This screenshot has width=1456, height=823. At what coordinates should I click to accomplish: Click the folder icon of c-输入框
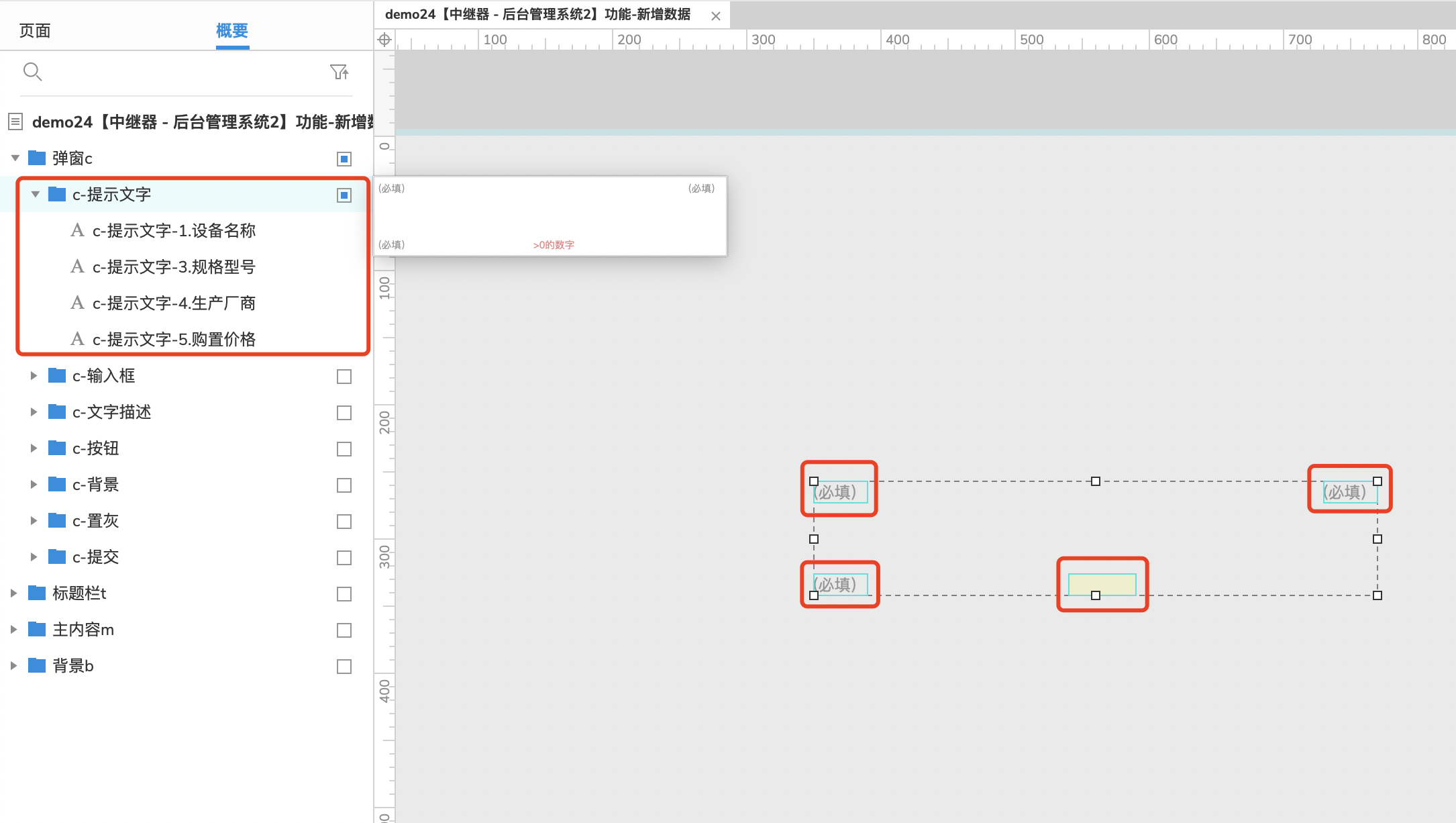57,375
